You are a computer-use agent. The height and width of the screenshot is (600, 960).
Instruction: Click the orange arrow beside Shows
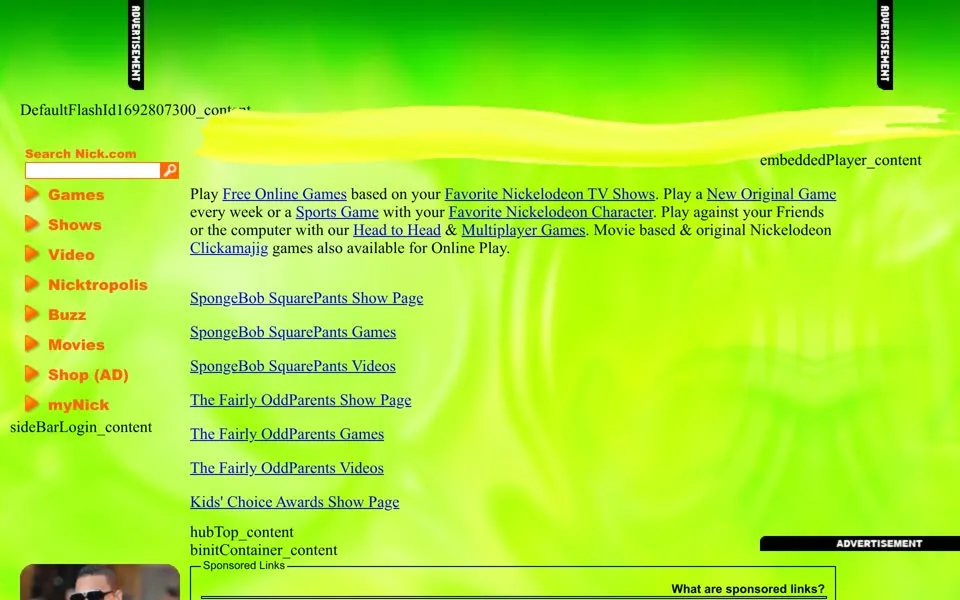(x=32, y=224)
